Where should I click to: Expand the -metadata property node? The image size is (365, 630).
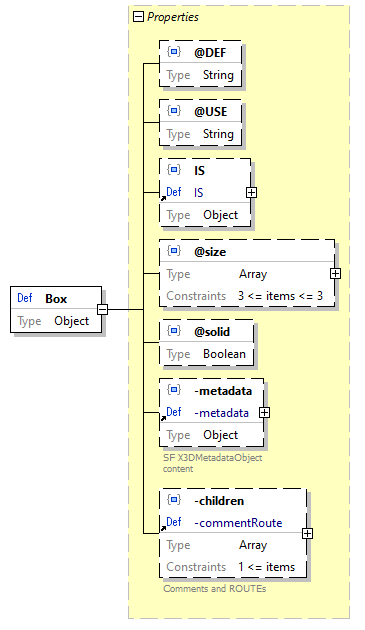coord(265,413)
